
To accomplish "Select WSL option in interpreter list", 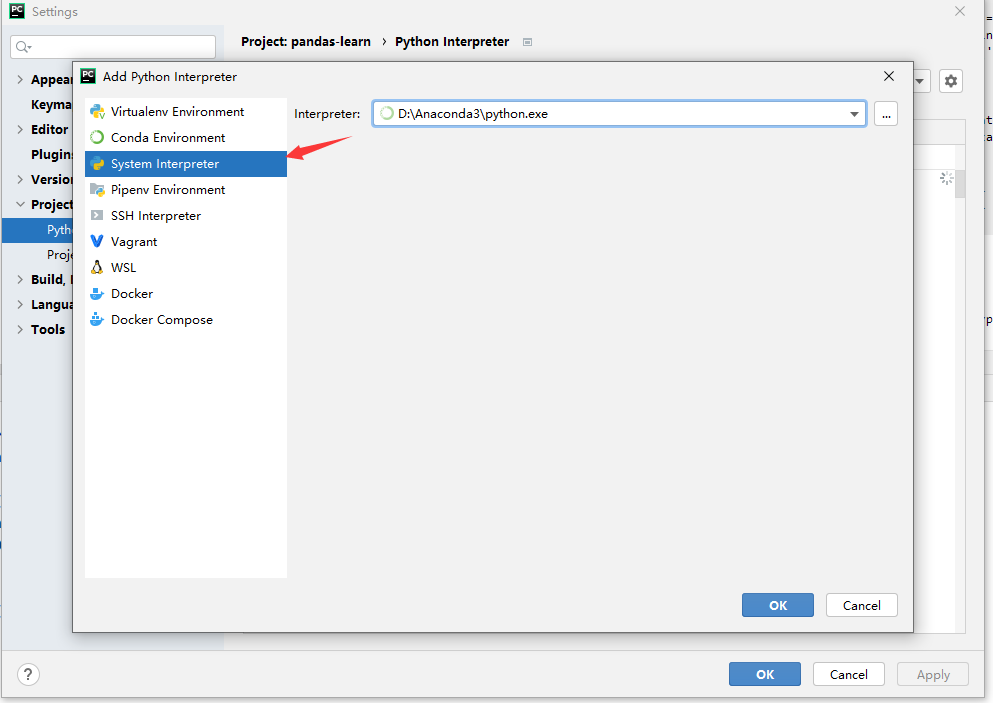I will click(186, 267).
